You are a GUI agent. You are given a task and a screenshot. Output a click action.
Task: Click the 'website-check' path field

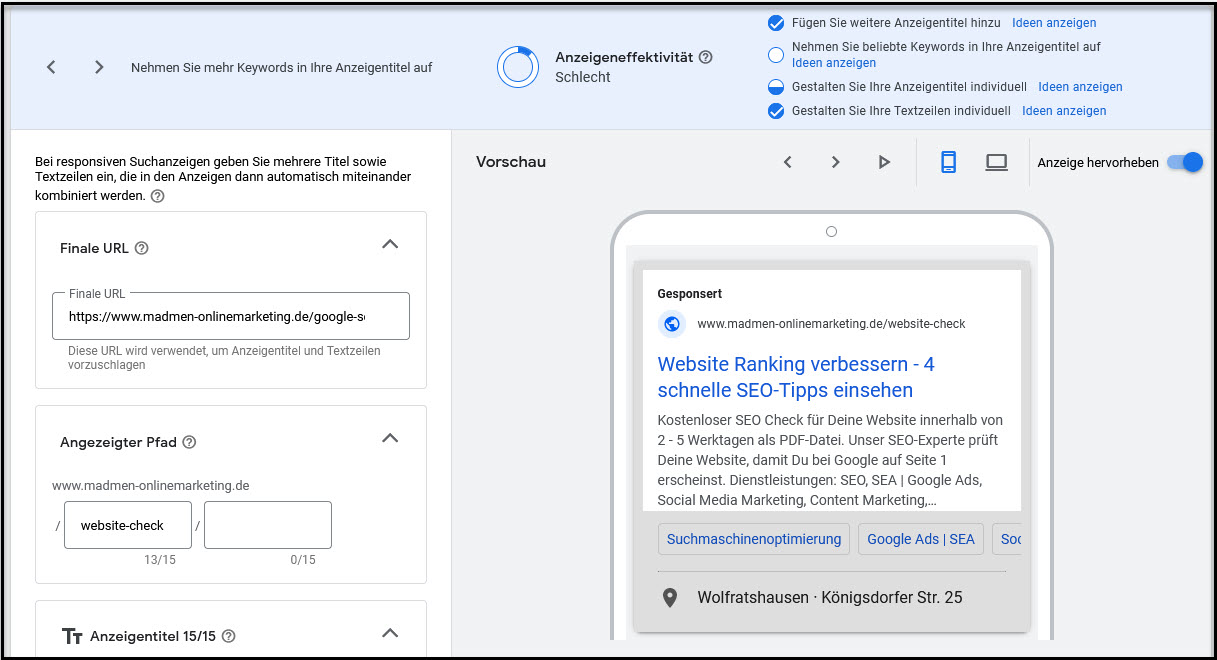point(128,525)
